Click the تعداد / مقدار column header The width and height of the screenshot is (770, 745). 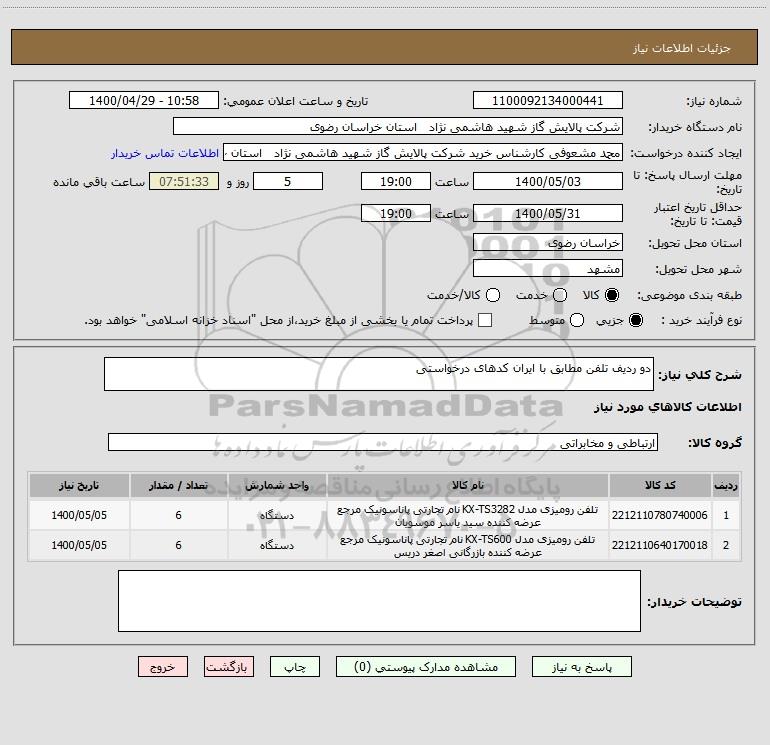click(x=178, y=486)
